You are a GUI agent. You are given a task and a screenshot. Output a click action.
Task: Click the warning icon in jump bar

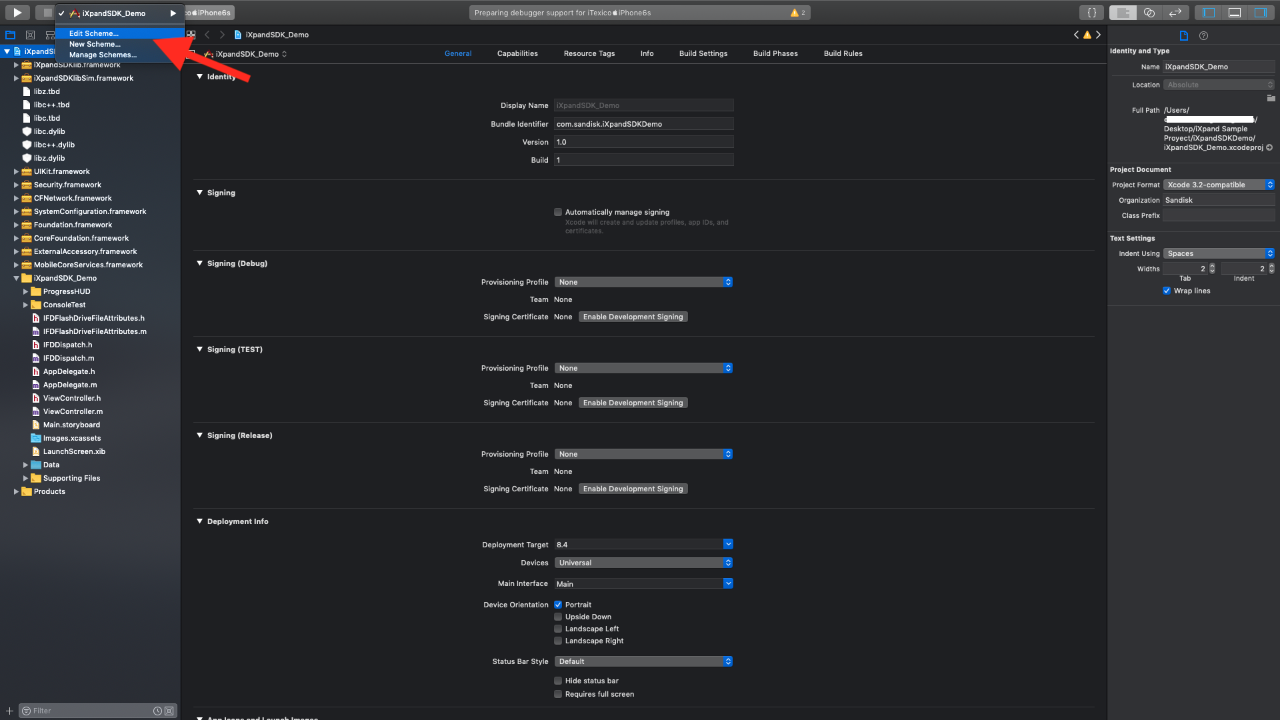[1087, 35]
